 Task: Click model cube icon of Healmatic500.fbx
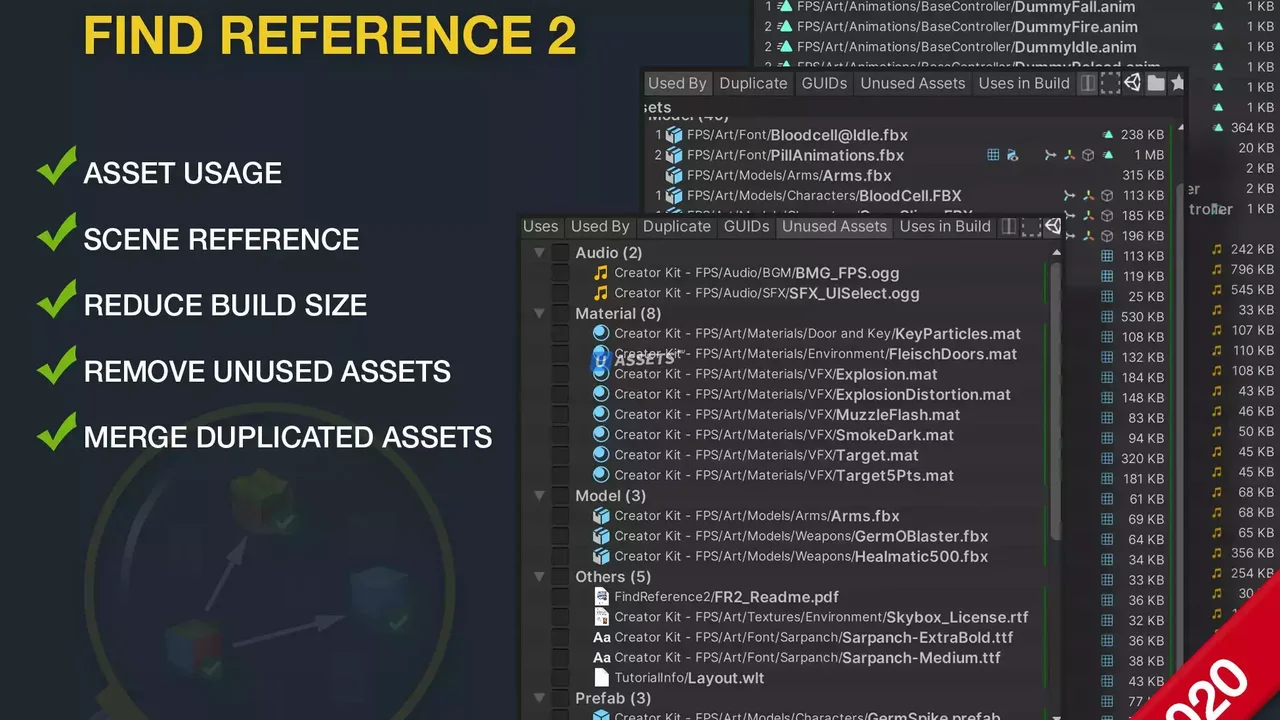pos(601,556)
